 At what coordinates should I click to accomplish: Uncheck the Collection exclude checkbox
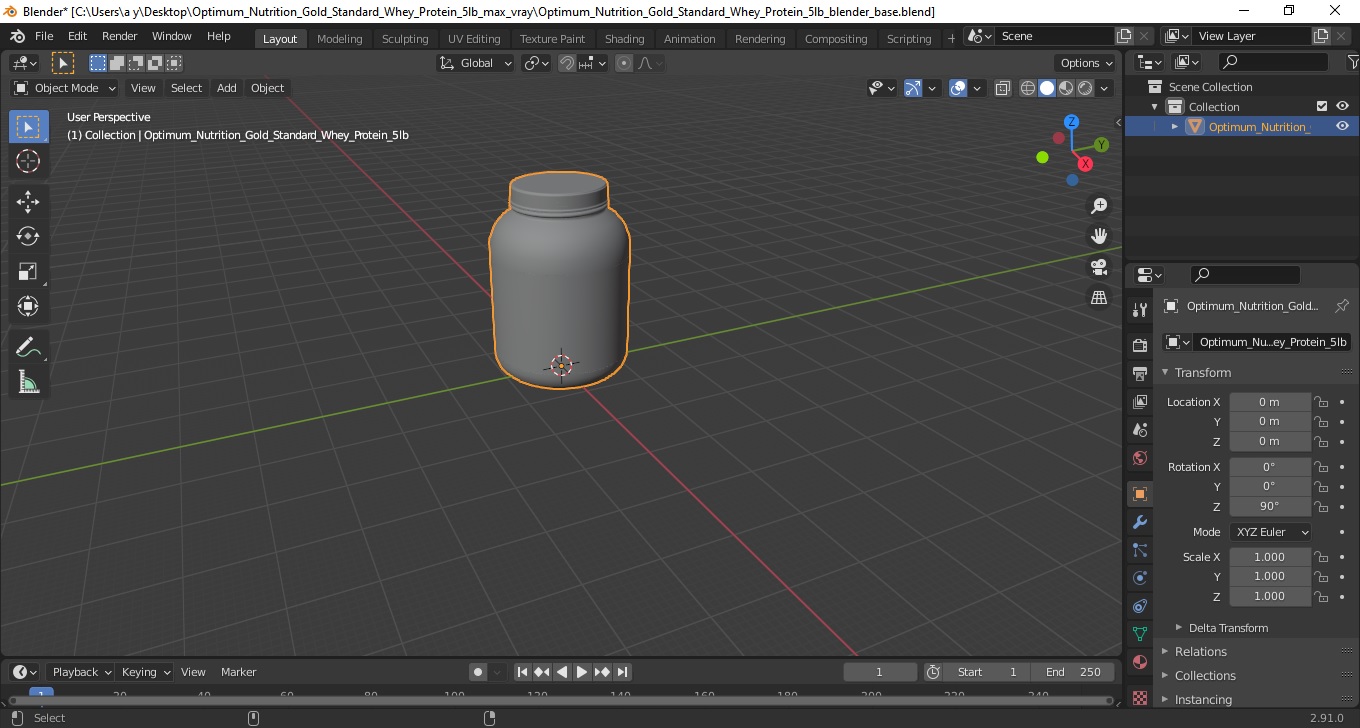click(x=1322, y=106)
